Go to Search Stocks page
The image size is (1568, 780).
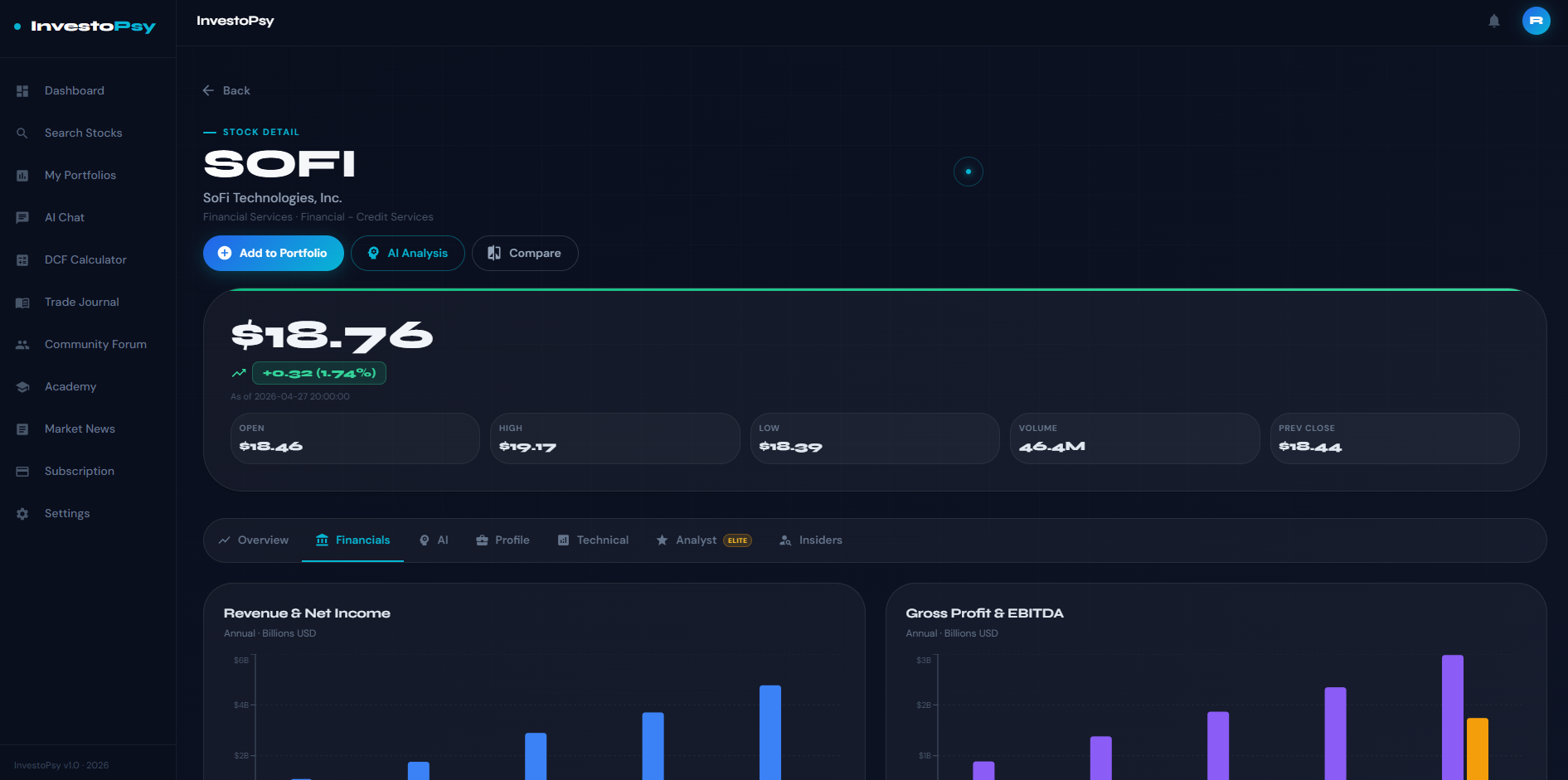[88, 133]
